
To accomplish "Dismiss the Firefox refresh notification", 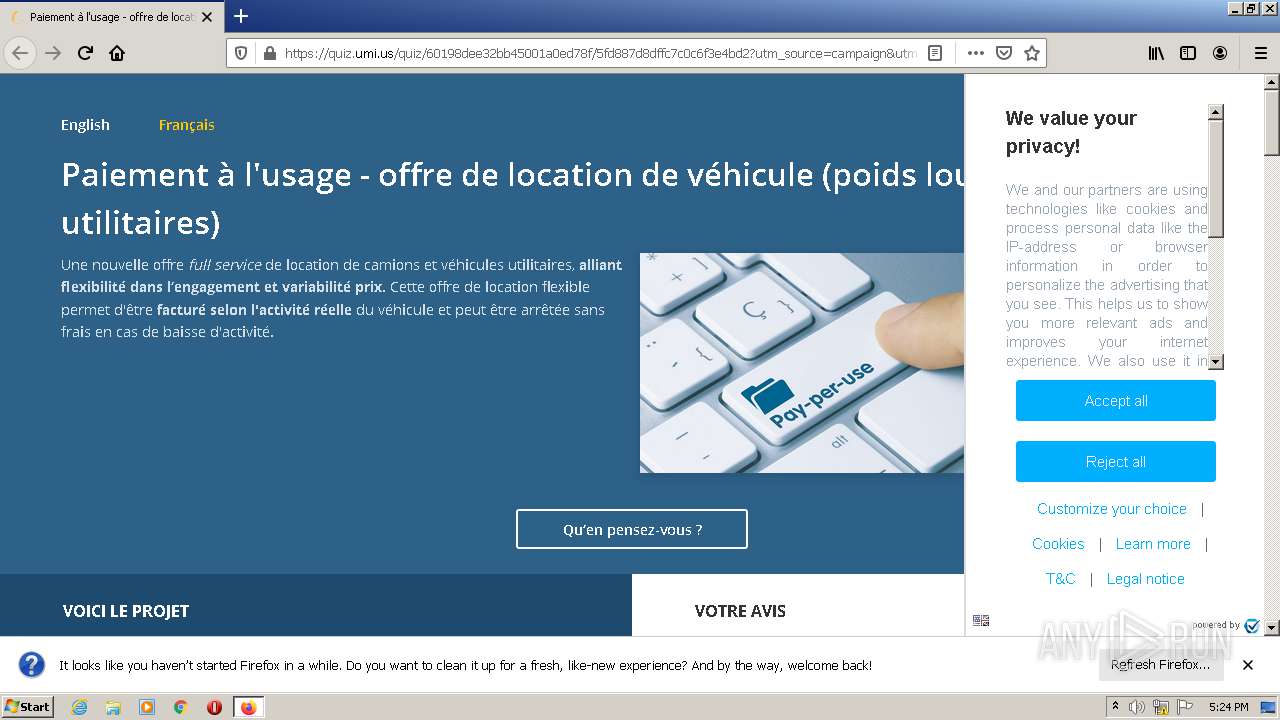I will (x=1248, y=665).
